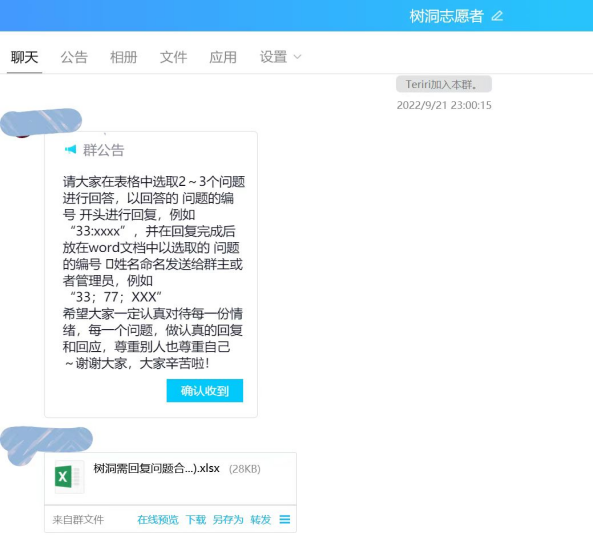This screenshot has width=593, height=544.
Task: Open the 设置 menu tab
Action: coord(273,58)
